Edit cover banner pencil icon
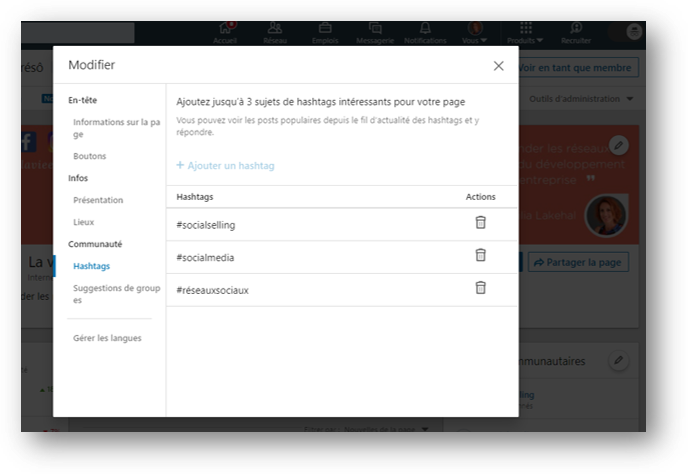Image resolution: width=688 pixels, height=474 pixels. [x=619, y=145]
